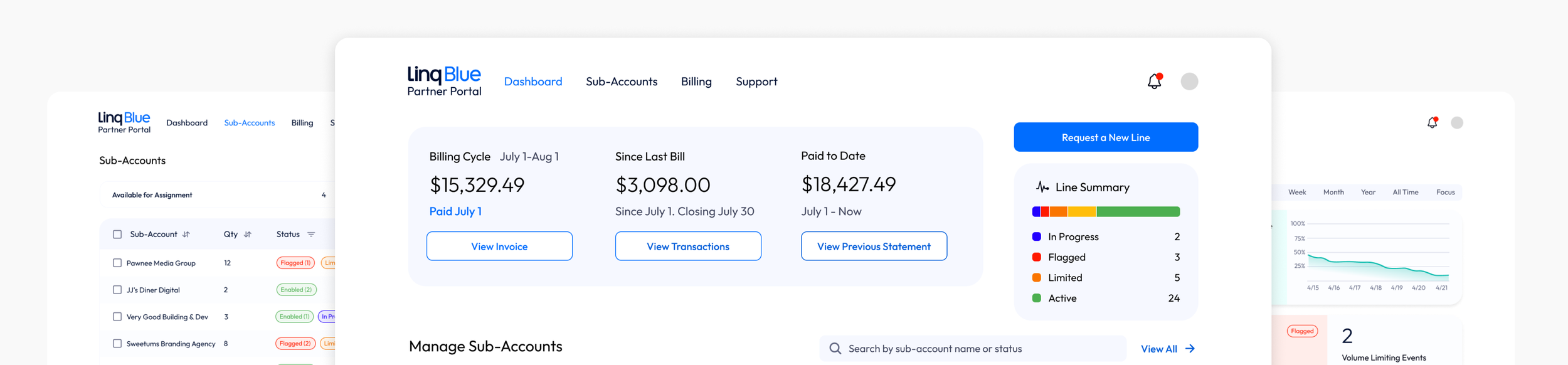This screenshot has height=365, width=1568.
Task: Click the notification bell in main portal
Action: [1154, 82]
